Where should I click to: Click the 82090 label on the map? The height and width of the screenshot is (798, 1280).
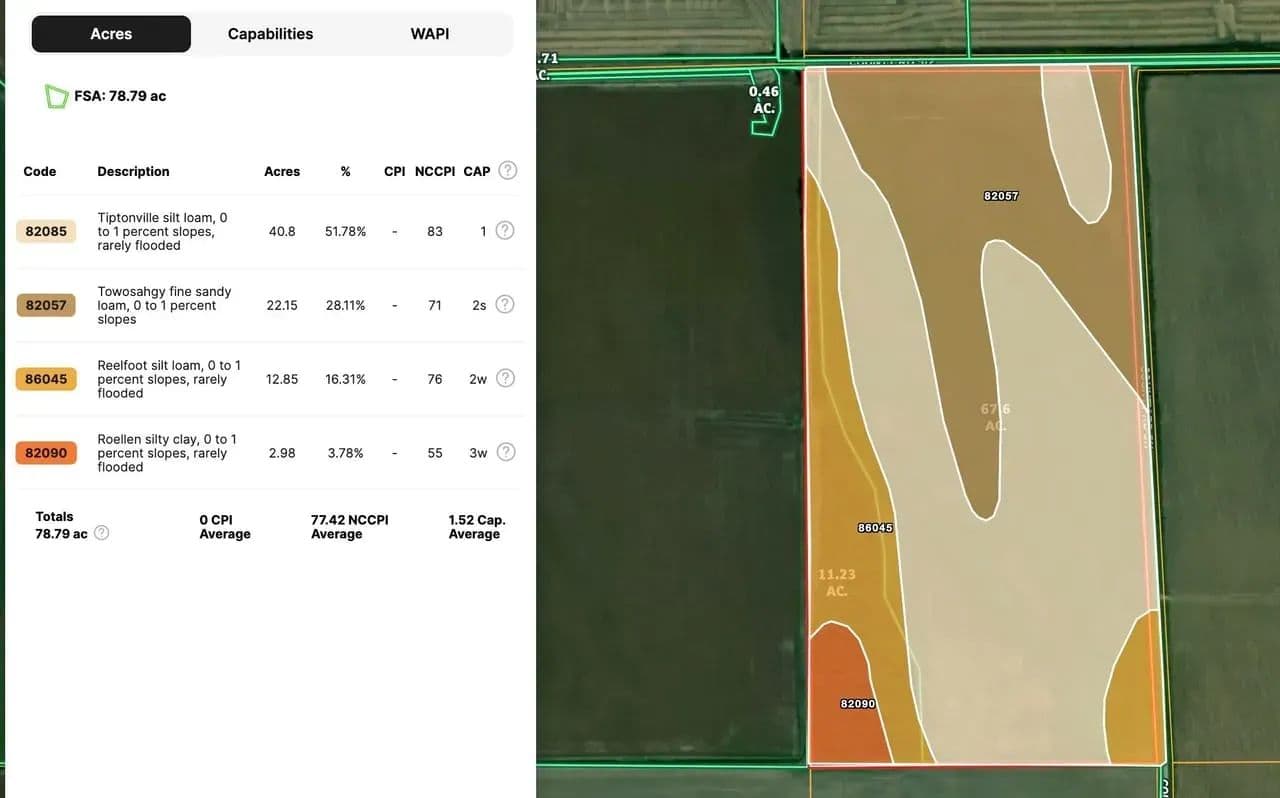tap(857, 704)
